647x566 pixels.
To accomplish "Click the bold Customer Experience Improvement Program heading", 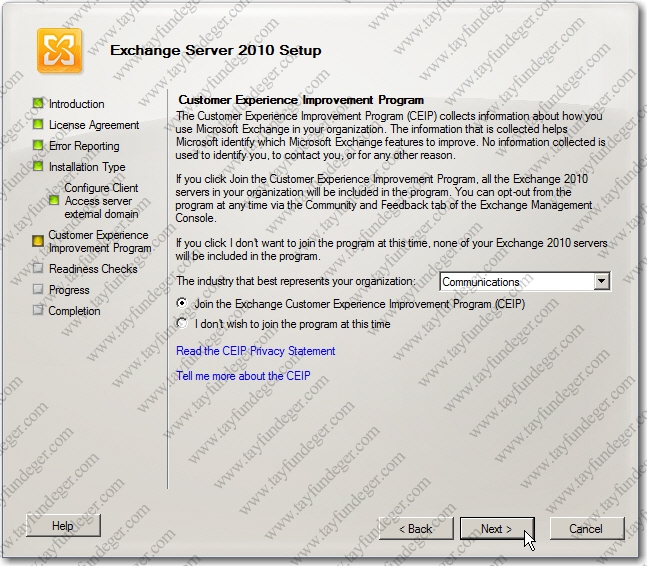I will [x=301, y=100].
